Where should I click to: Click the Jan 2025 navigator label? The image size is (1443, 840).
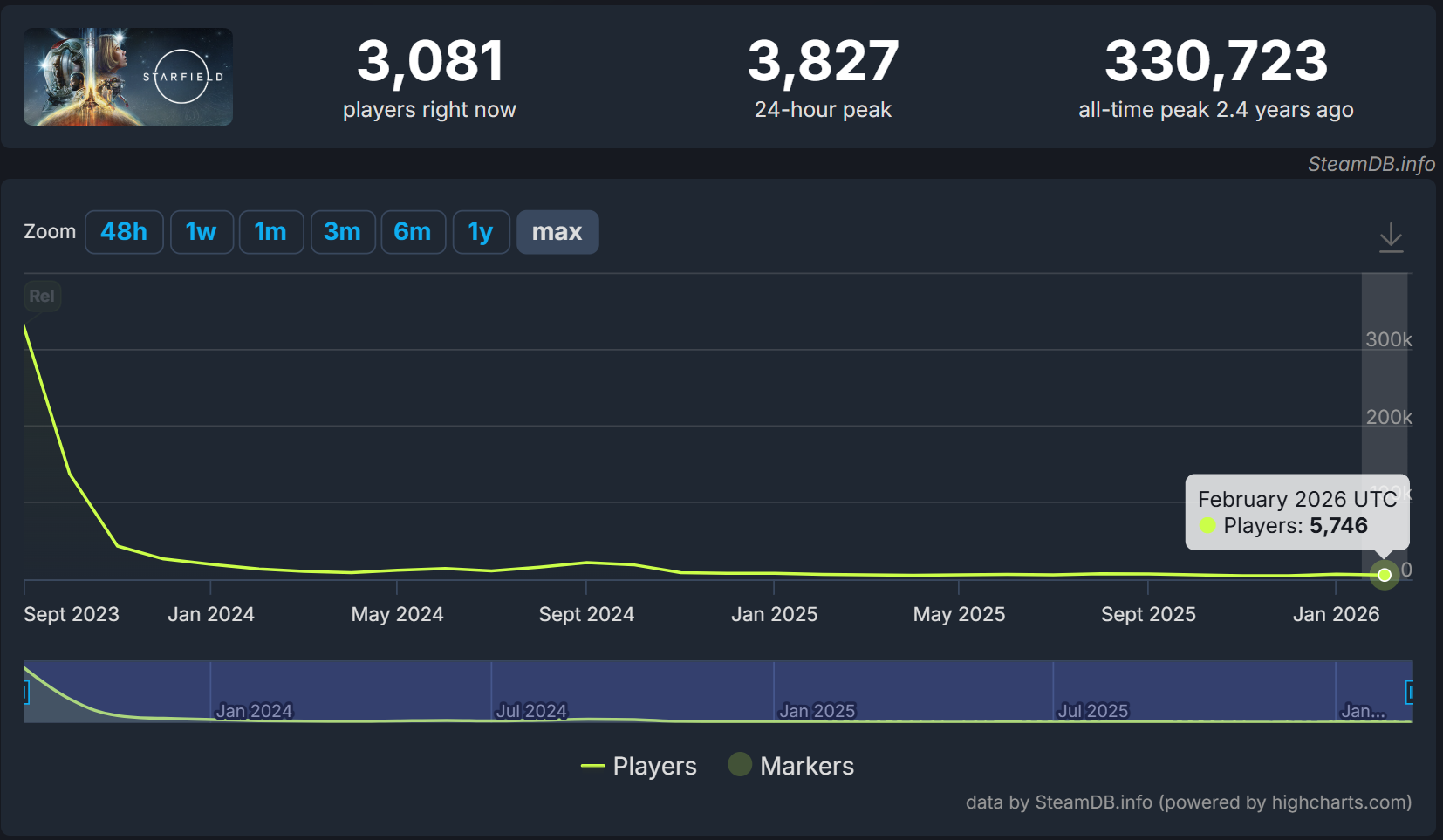[x=817, y=711]
